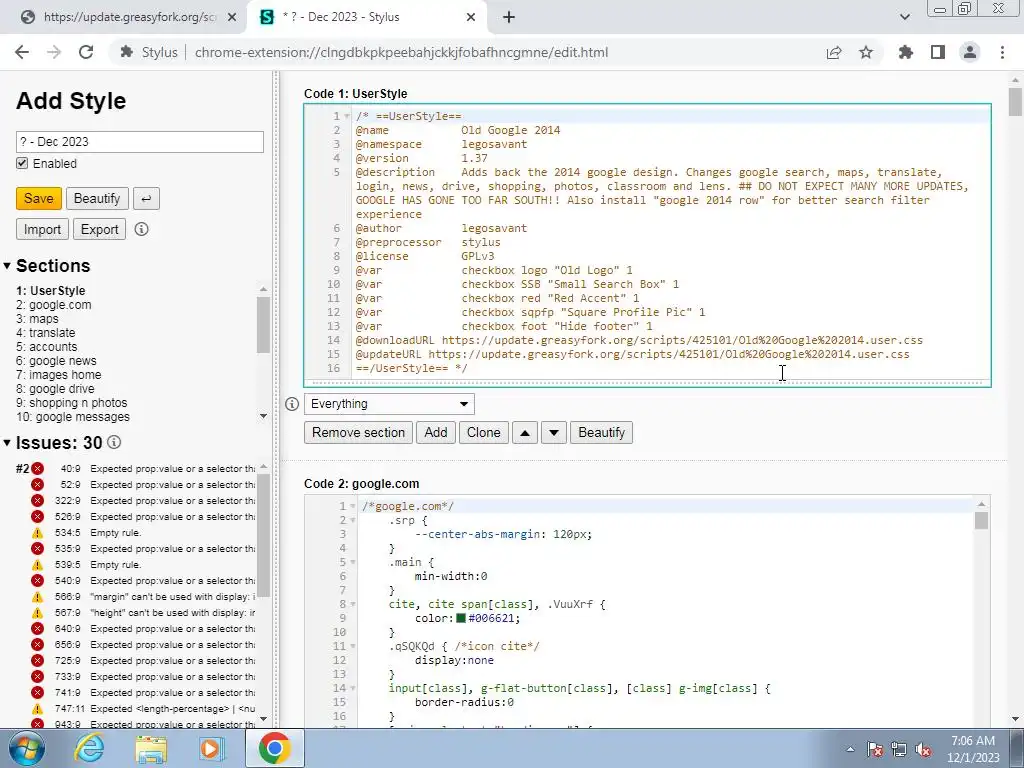Screen dimensions: 1024x768
Task: Open color picker swatch for #006621
Action: click(461, 618)
